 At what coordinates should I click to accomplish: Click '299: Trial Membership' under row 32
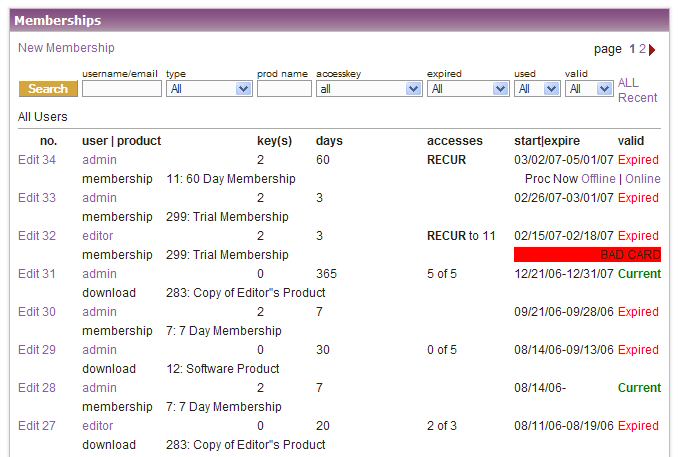point(227,255)
